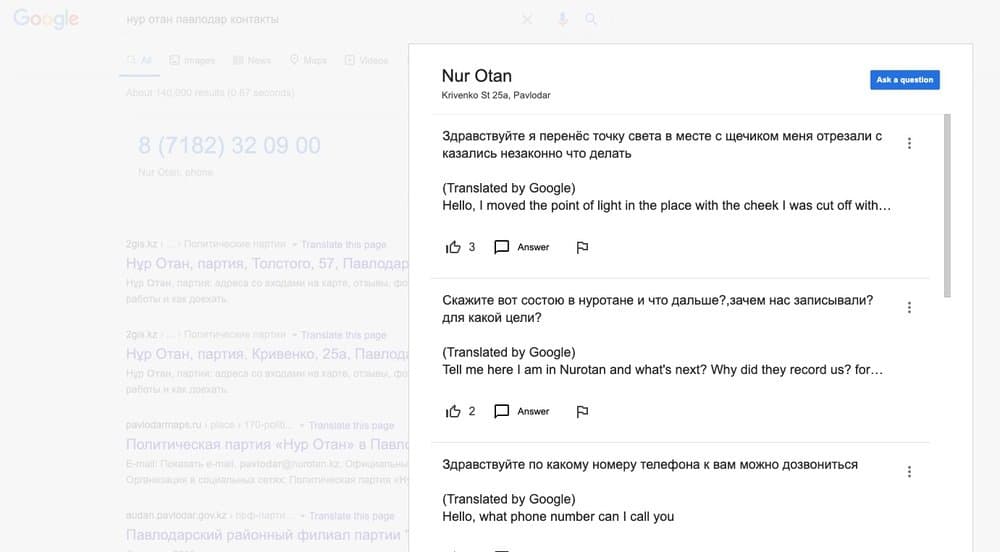This screenshot has height=552, width=1000.
Task: Clear the search box with the X icon
Action: 527,20
